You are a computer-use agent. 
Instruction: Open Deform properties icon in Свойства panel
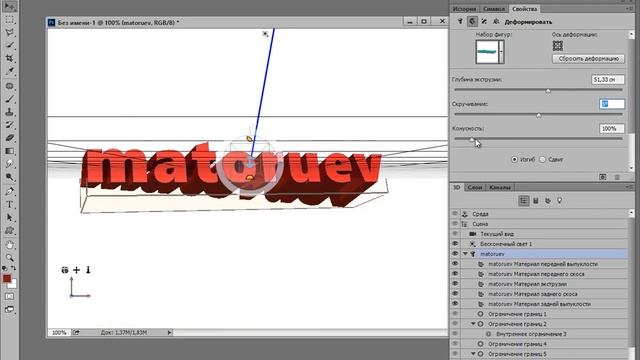coord(472,22)
